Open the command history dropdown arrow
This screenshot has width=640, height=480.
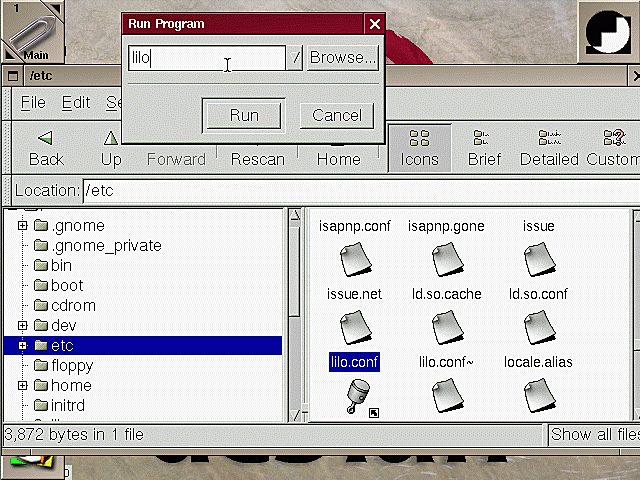click(x=295, y=58)
